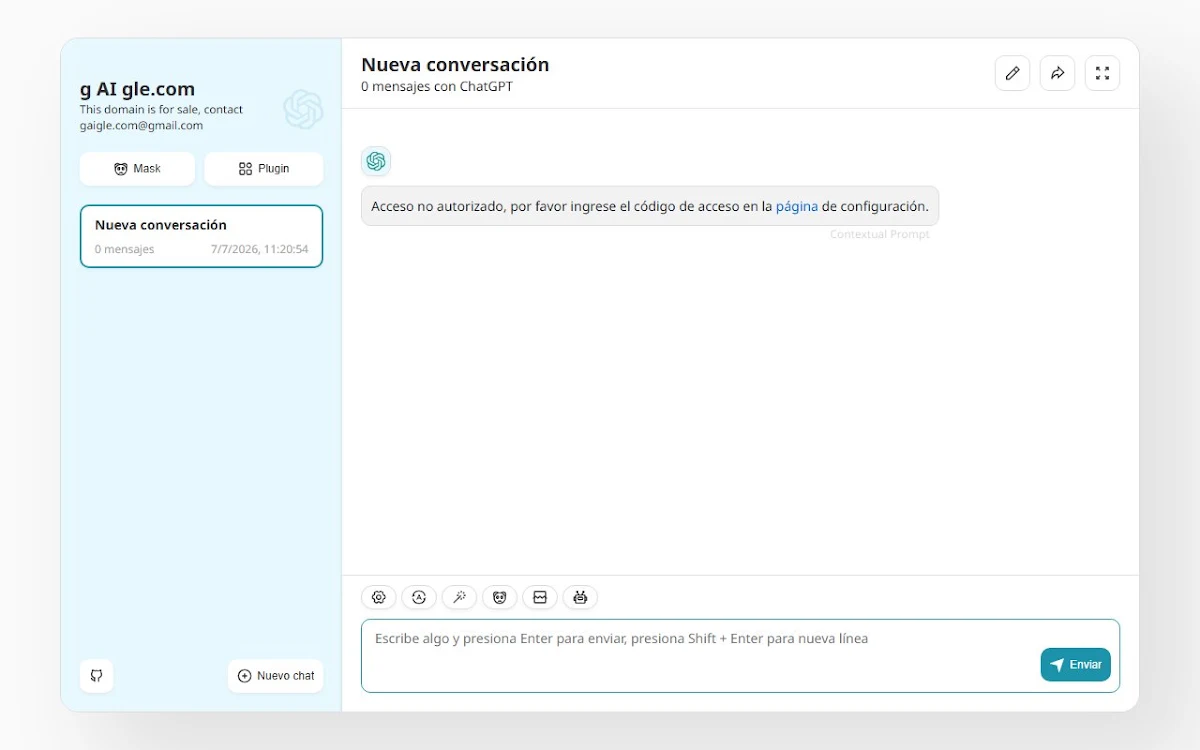This screenshot has height=750, width=1200.
Task: Click the clear context break icon
Action: (540, 597)
